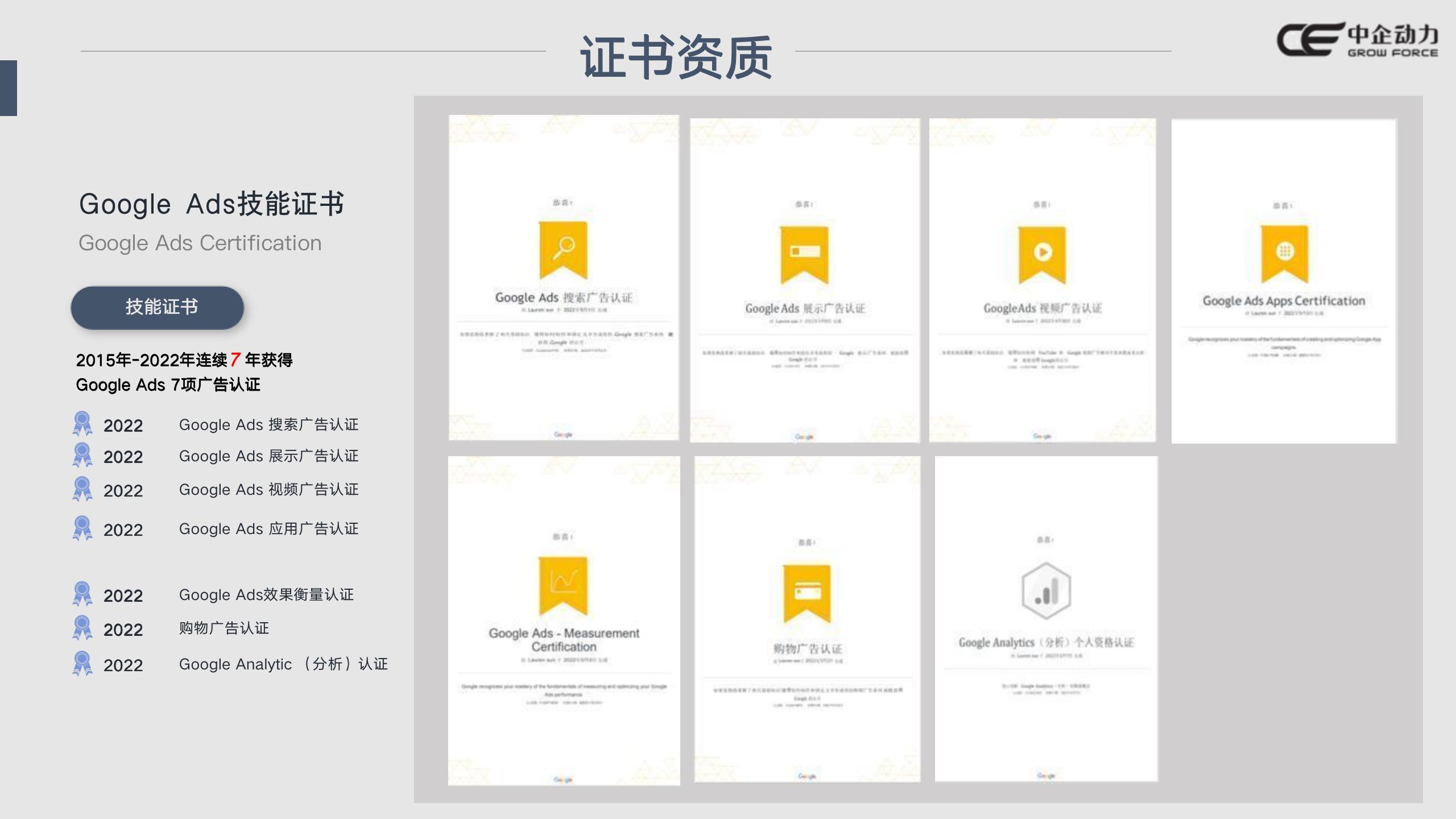Click the 技能证书 pill button
This screenshot has width=1456, height=819.
pyautogui.click(x=158, y=308)
